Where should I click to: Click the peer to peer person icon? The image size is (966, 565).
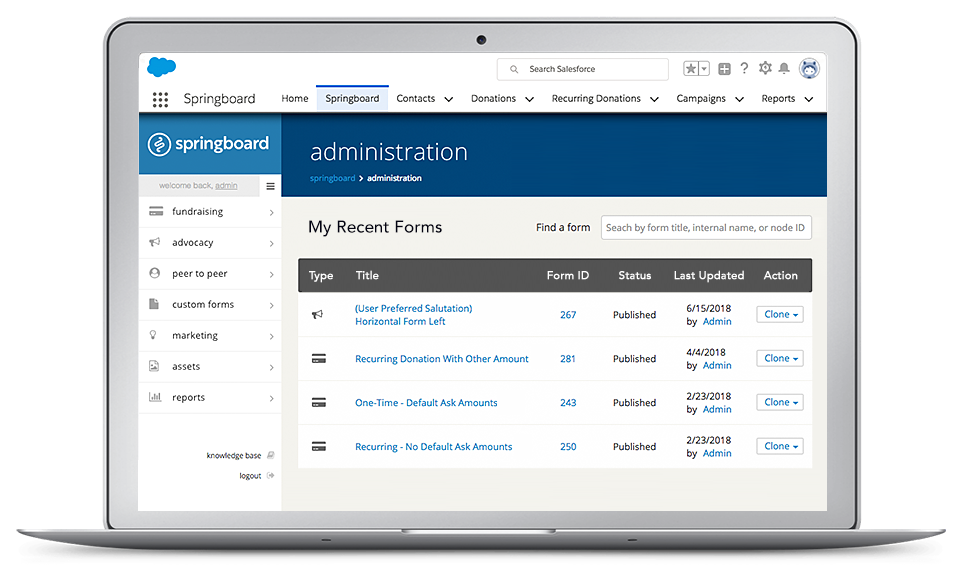pos(155,273)
